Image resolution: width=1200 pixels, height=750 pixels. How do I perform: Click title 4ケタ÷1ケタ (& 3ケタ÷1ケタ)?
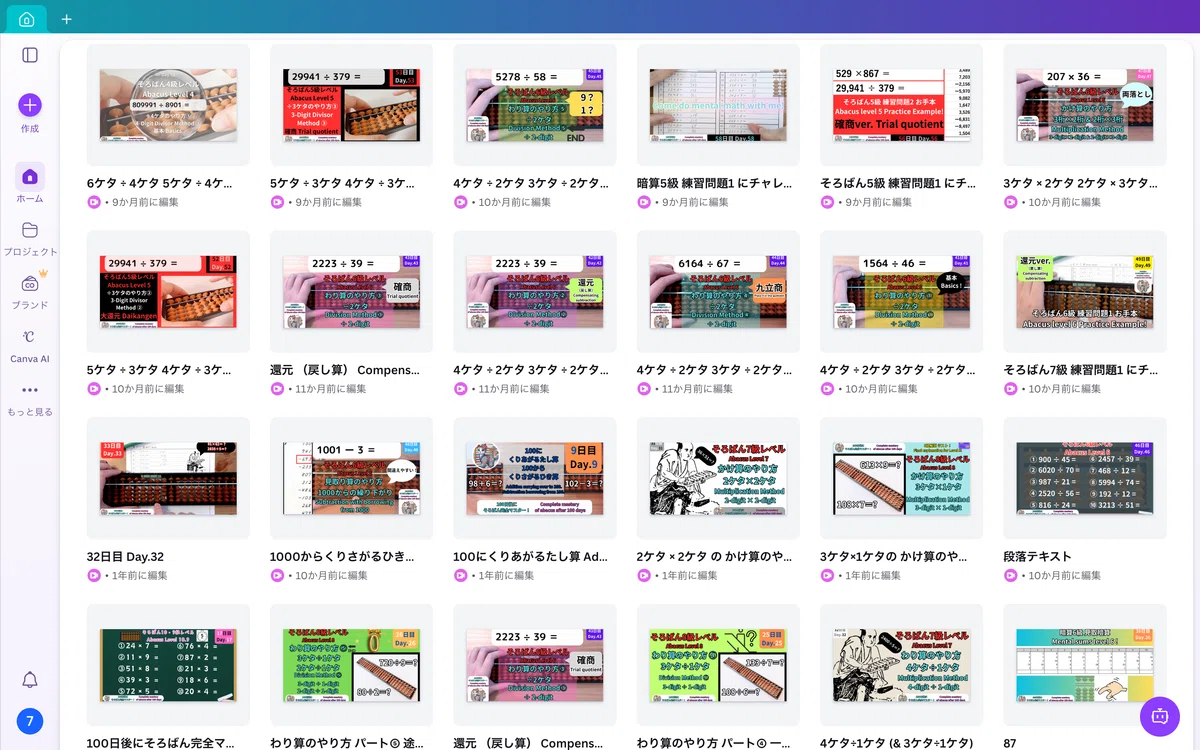tap(896, 743)
